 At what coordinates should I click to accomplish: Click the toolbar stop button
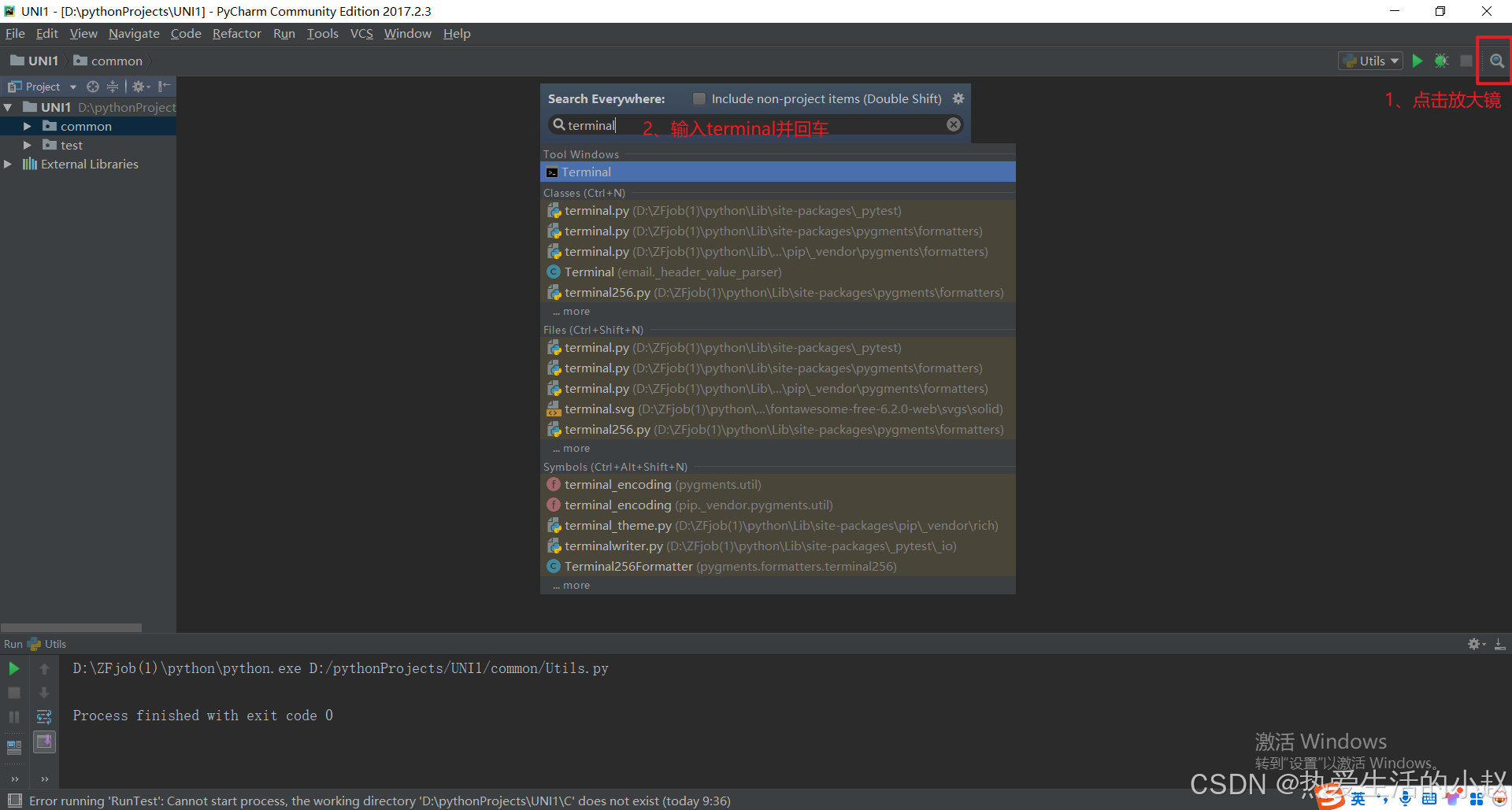click(1466, 61)
